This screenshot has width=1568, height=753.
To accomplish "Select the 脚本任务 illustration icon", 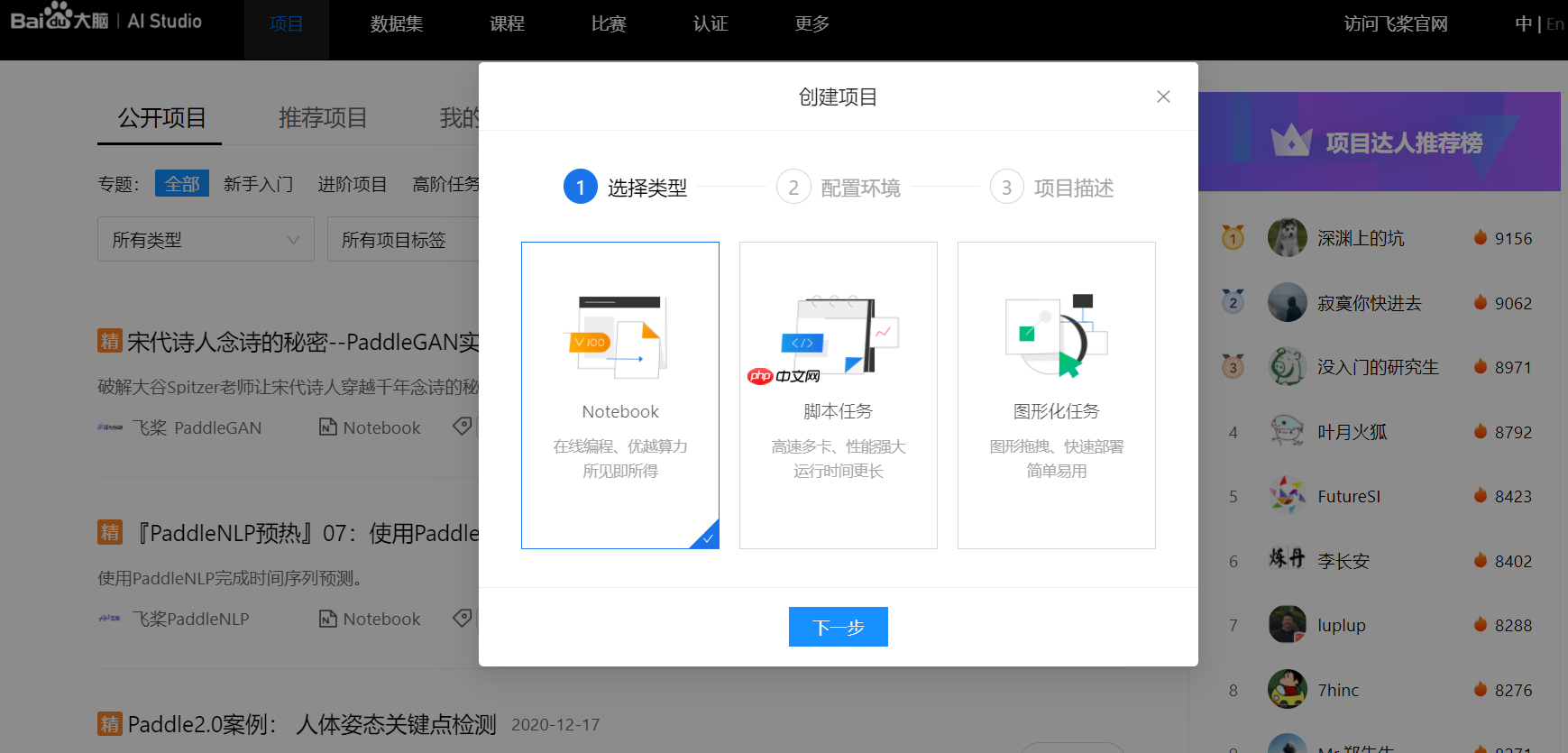I will (839, 335).
